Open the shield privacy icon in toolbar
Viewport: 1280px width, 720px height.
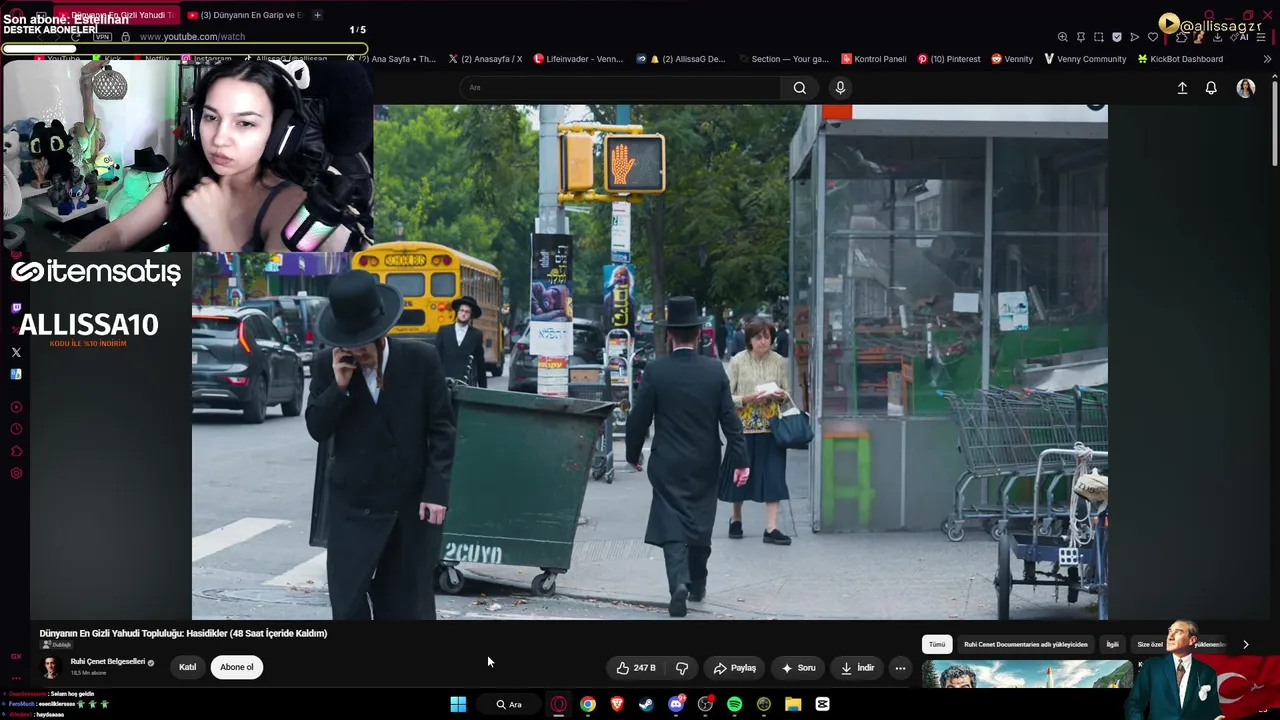(1117, 37)
